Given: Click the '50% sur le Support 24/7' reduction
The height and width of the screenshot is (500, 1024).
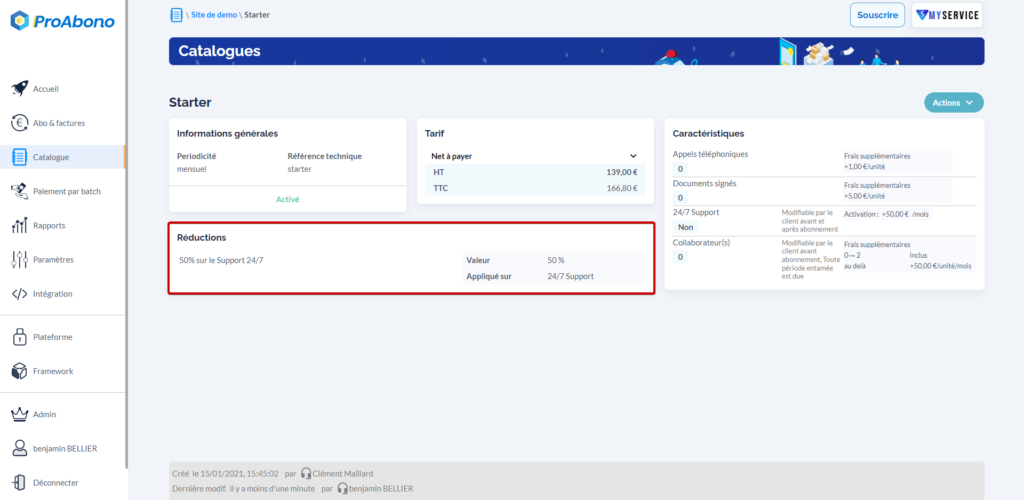Looking at the screenshot, I should [221, 260].
